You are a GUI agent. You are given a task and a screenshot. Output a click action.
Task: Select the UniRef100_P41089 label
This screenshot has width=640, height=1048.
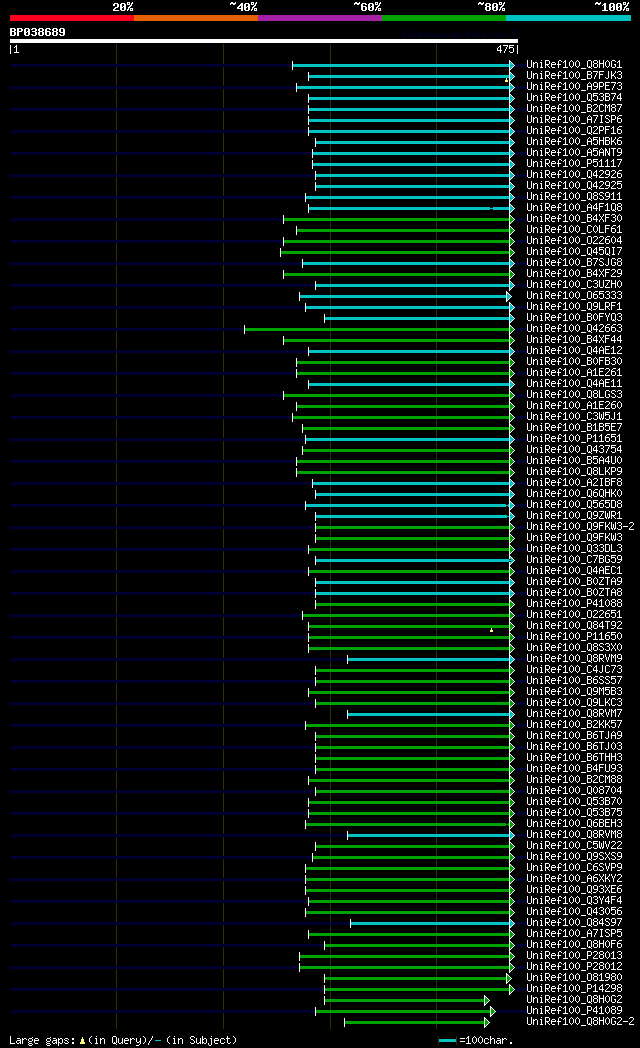[x=574, y=1011]
